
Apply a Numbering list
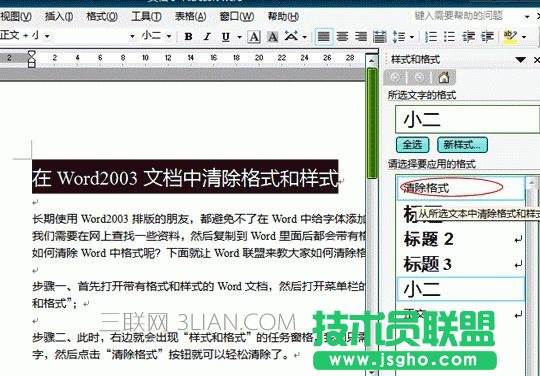click(430, 36)
